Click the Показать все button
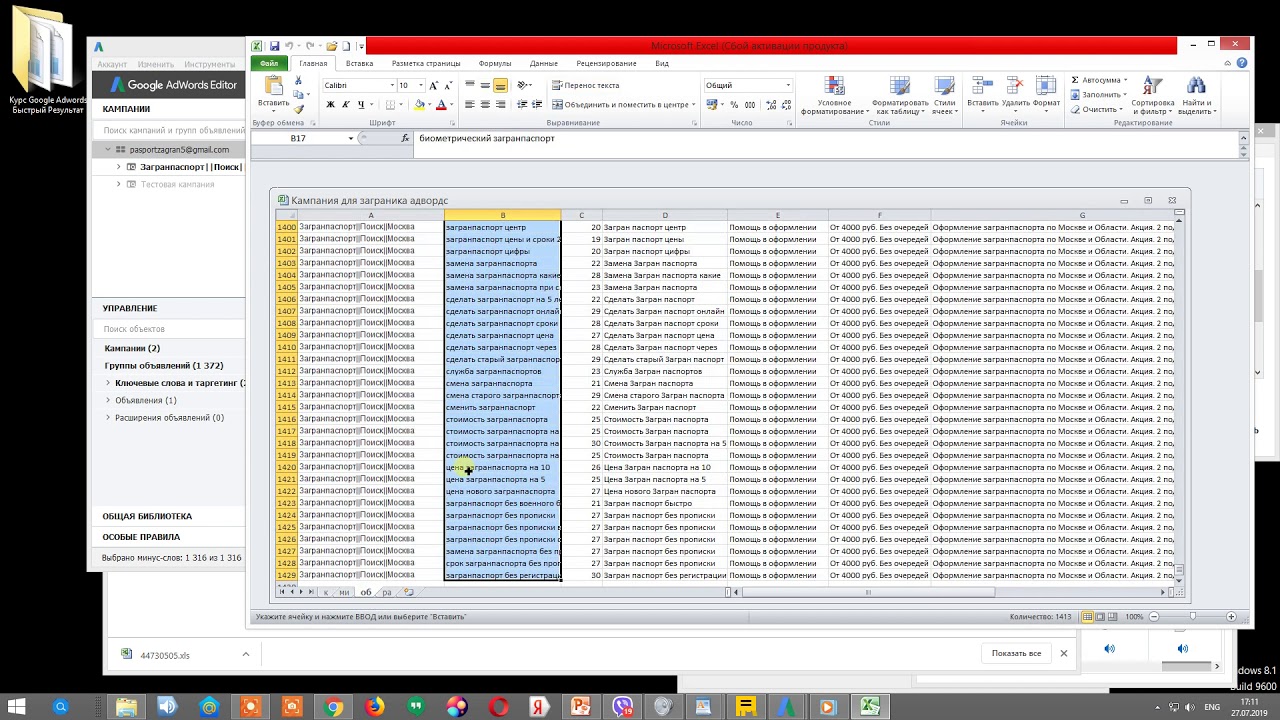The height and width of the screenshot is (720, 1280). (1016, 653)
